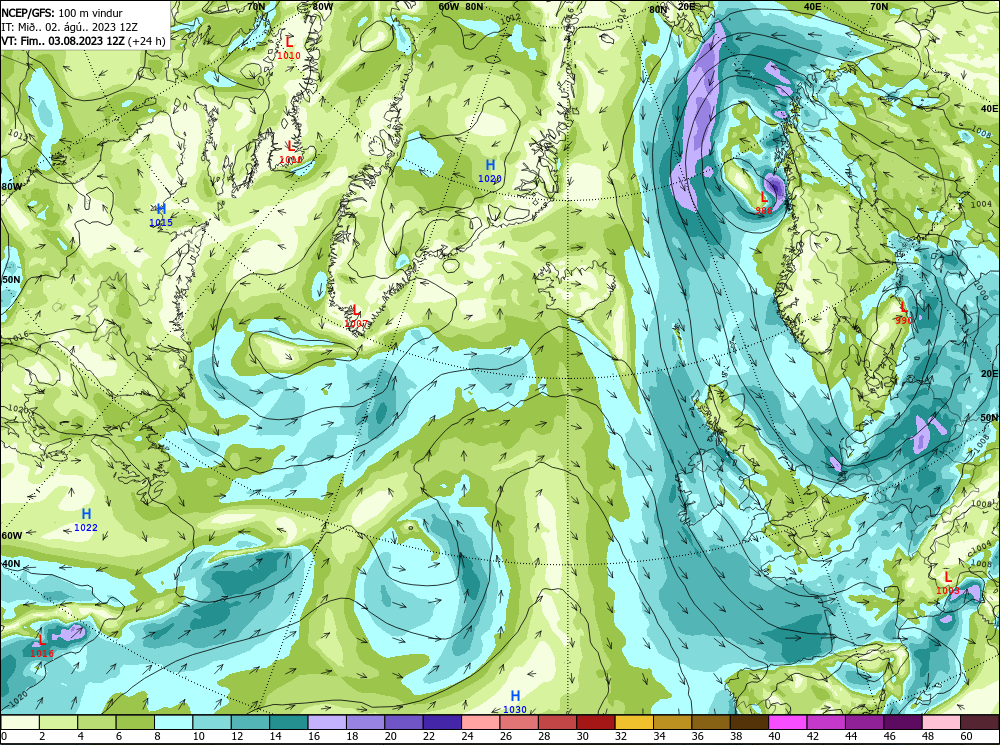Select the 22–24 dark indigo legend swatch
This screenshot has height=745, width=1000.
[x=442, y=722]
